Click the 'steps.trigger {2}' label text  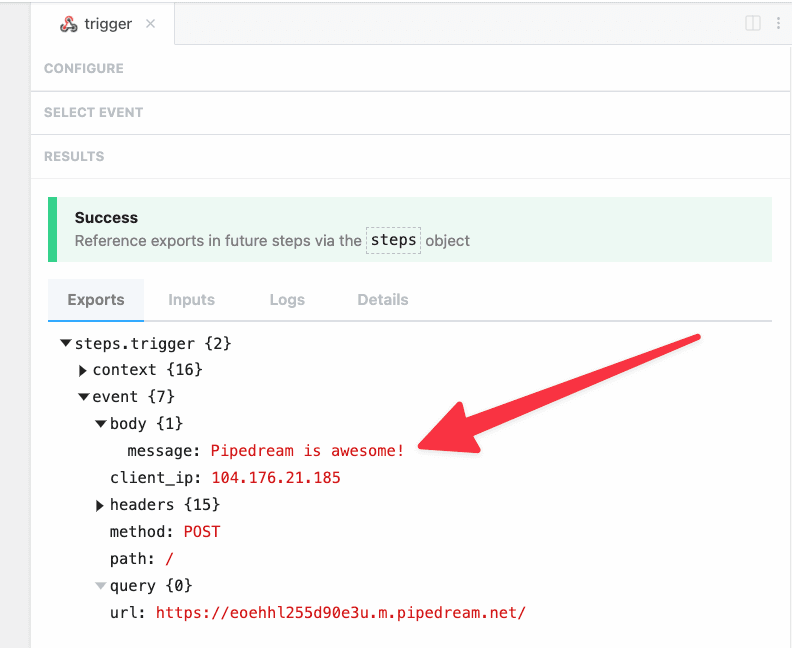(153, 343)
